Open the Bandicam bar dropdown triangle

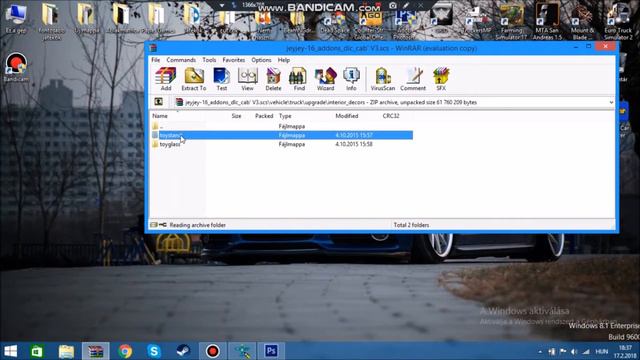click(222, 5)
